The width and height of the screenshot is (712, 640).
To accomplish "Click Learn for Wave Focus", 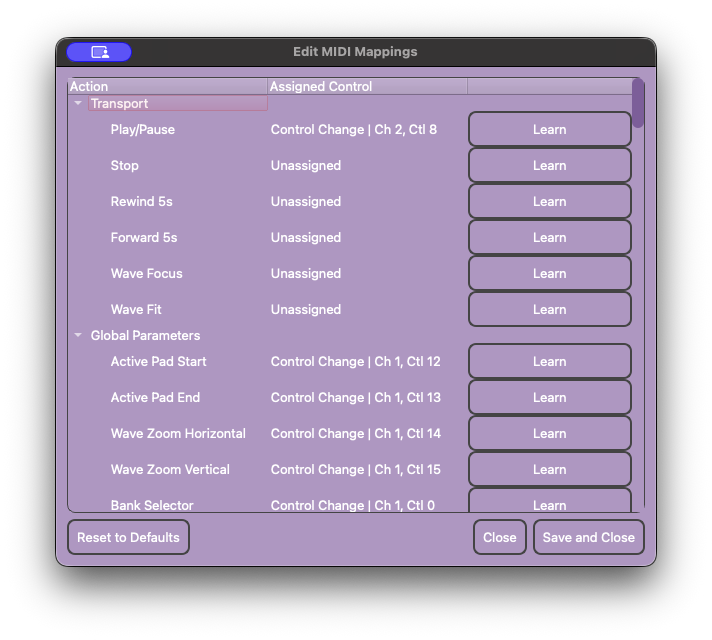I will 549,273.
